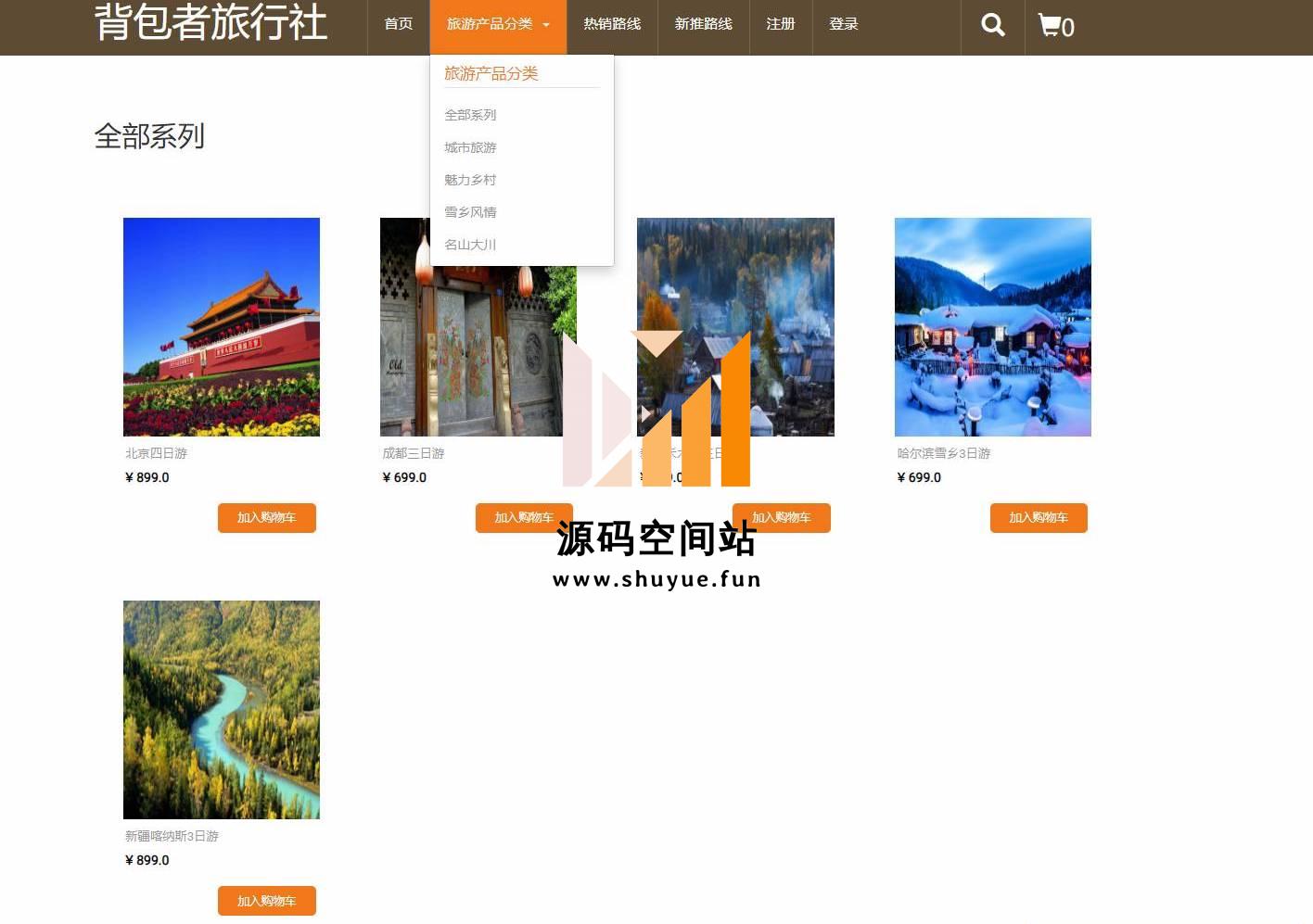Select 名山大川 category

tap(470, 245)
